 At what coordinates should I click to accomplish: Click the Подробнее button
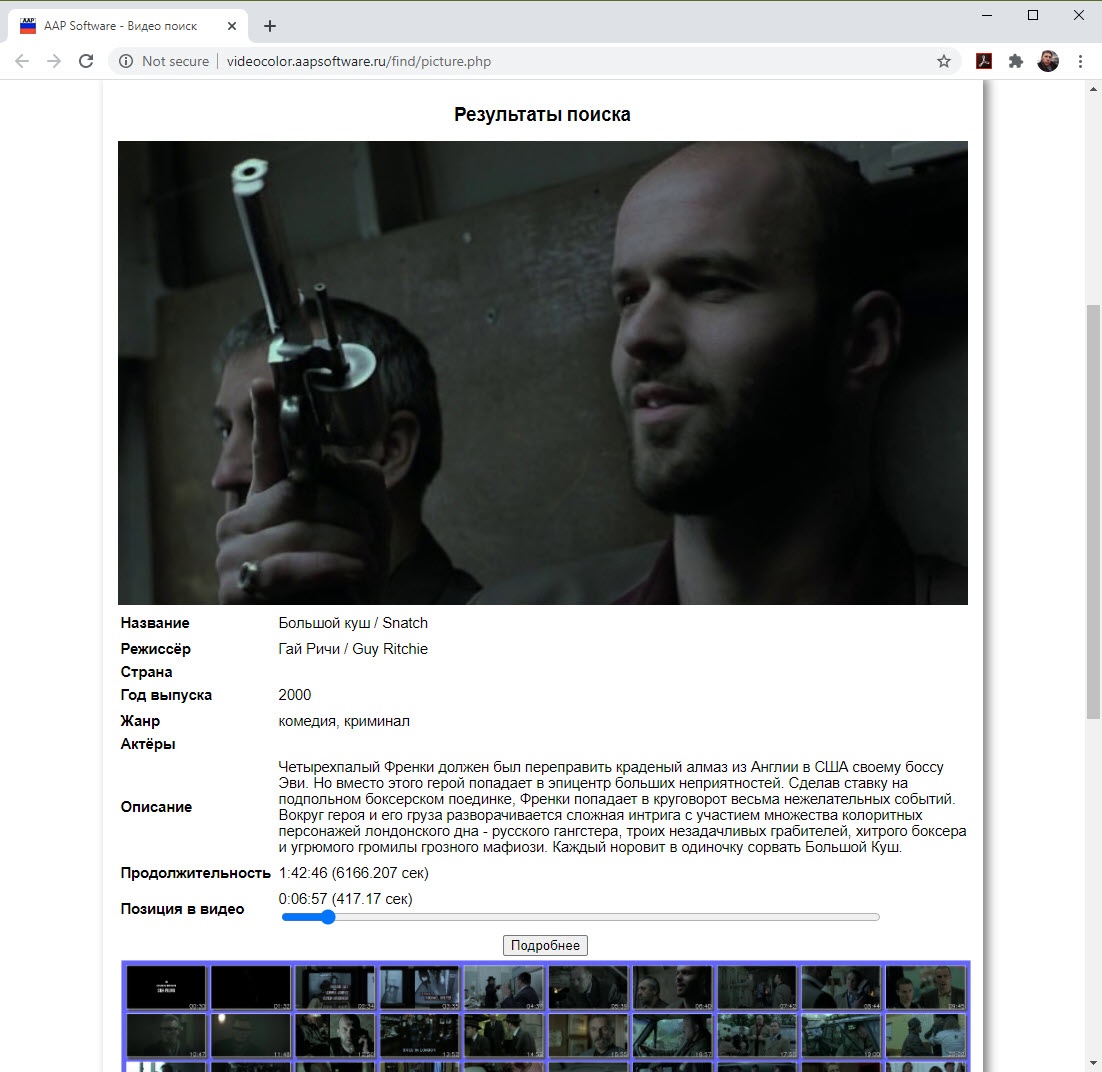pyautogui.click(x=545, y=945)
